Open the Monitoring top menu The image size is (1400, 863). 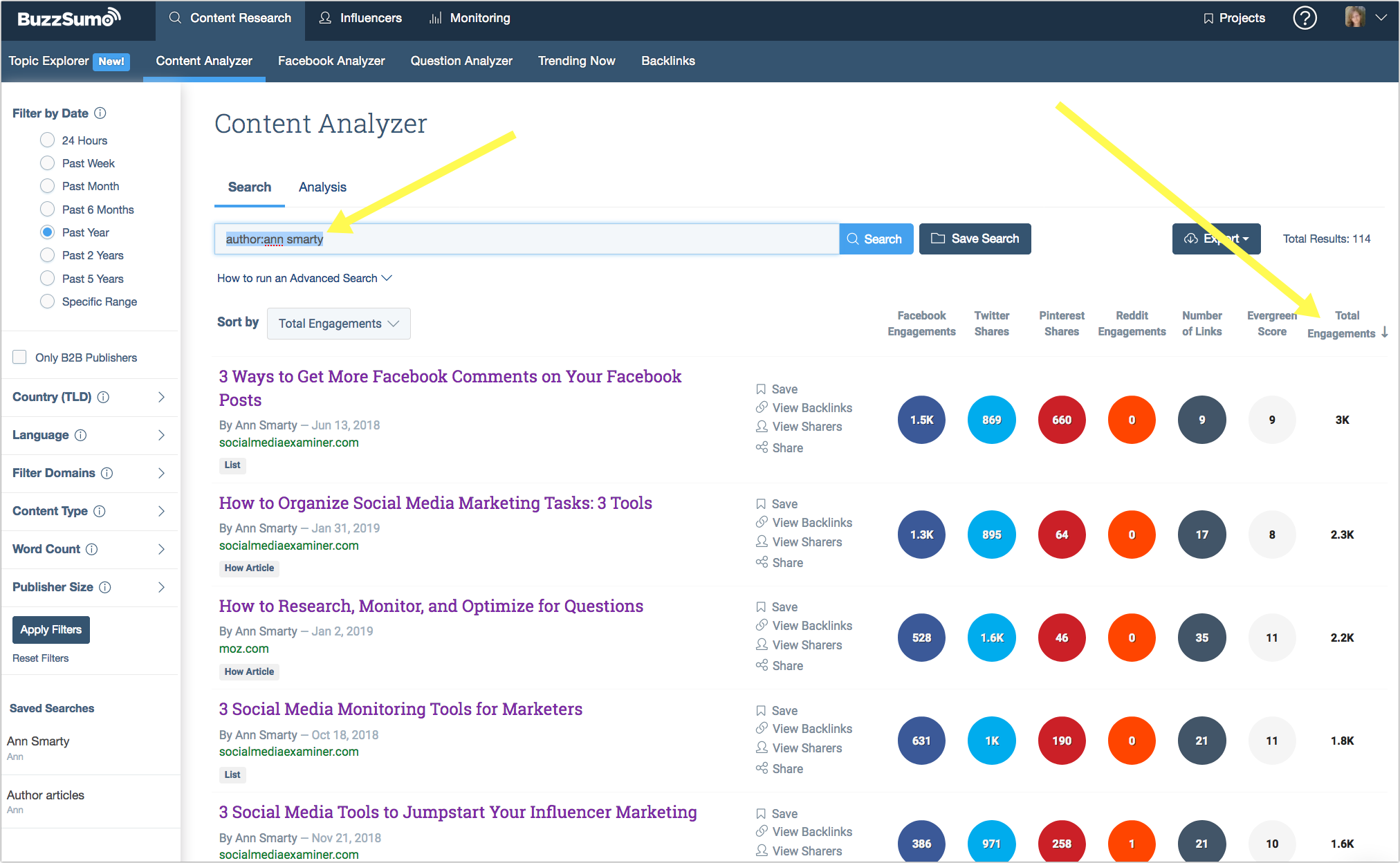pos(470,18)
